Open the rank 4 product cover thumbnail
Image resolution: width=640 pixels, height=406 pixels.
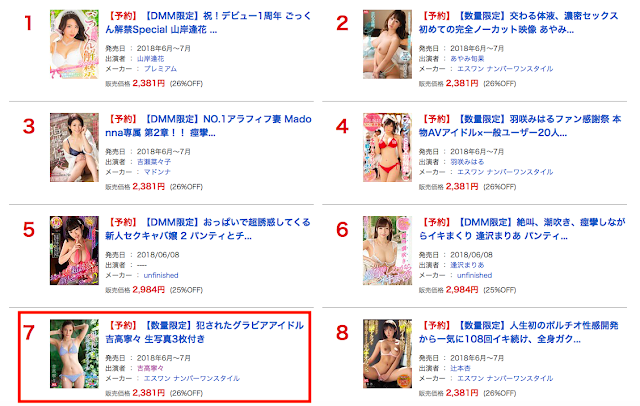387,147
